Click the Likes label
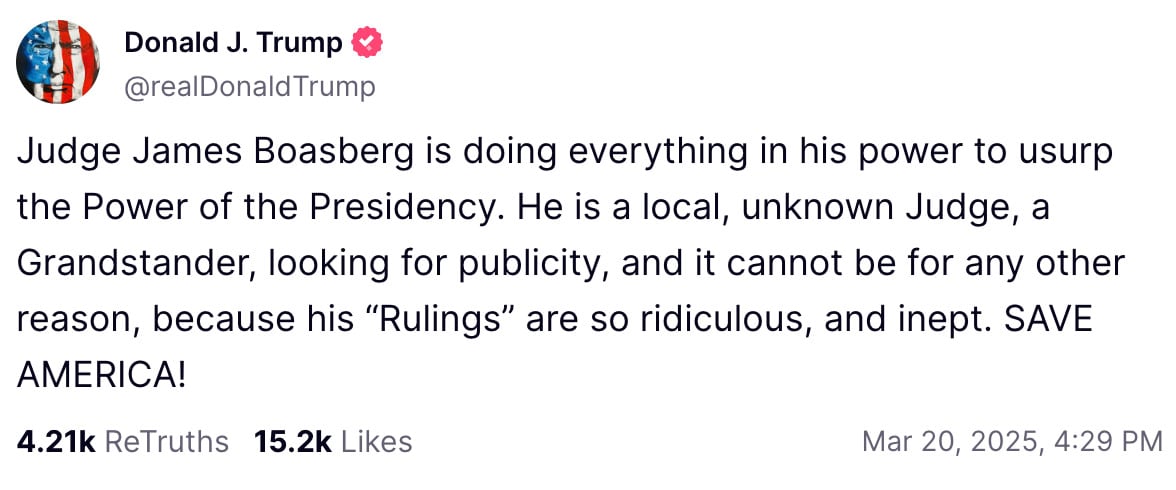 pyautogui.click(x=377, y=441)
